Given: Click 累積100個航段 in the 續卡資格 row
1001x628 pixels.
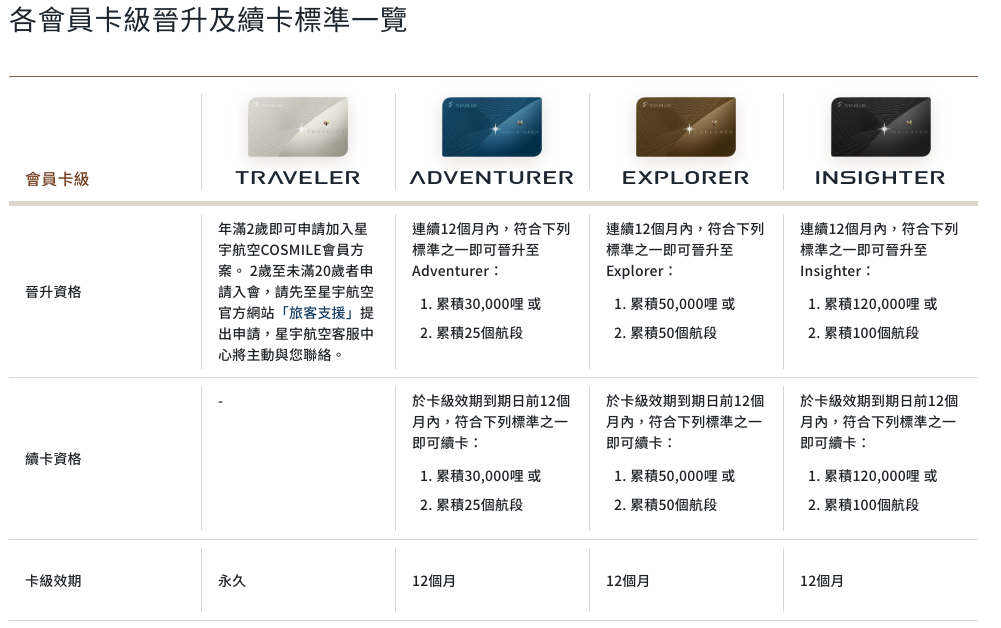Looking at the screenshot, I should click(871, 505).
